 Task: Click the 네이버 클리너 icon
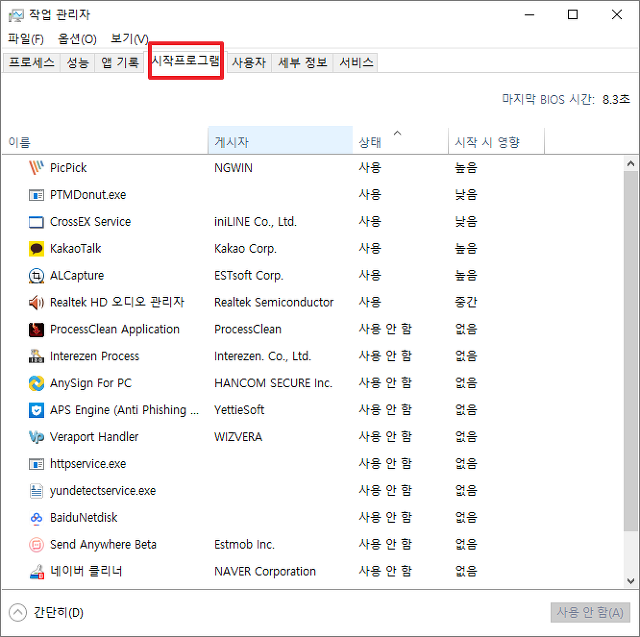36,572
